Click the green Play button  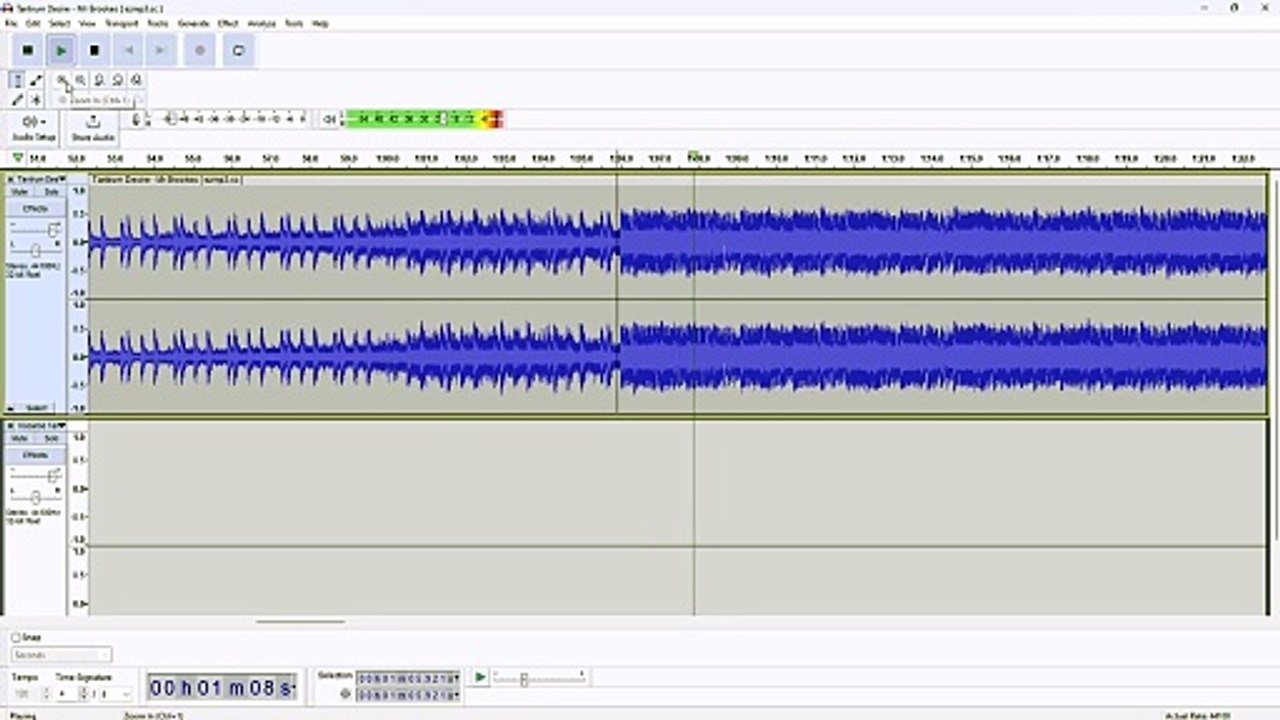[x=61, y=50]
